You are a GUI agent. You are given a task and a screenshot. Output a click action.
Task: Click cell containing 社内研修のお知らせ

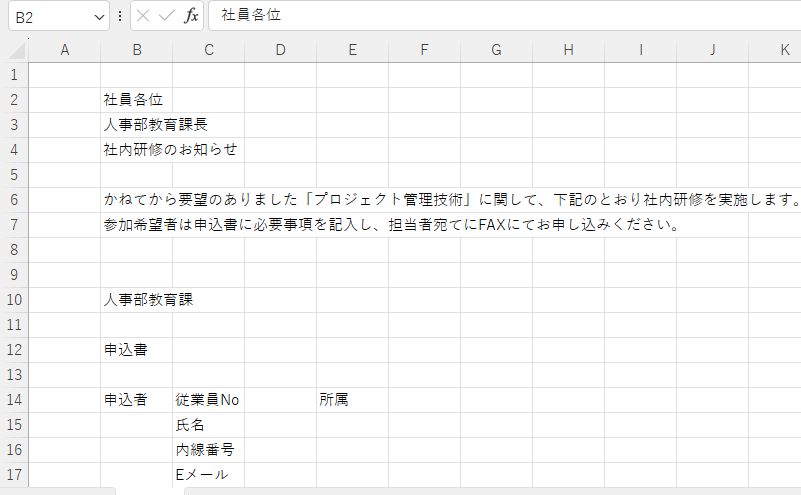pos(136,150)
